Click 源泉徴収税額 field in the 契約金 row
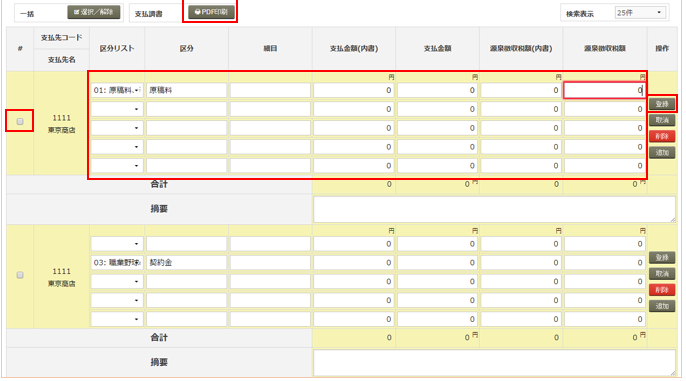The height and width of the screenshot is (381, 686). click(x=605, y=262)
